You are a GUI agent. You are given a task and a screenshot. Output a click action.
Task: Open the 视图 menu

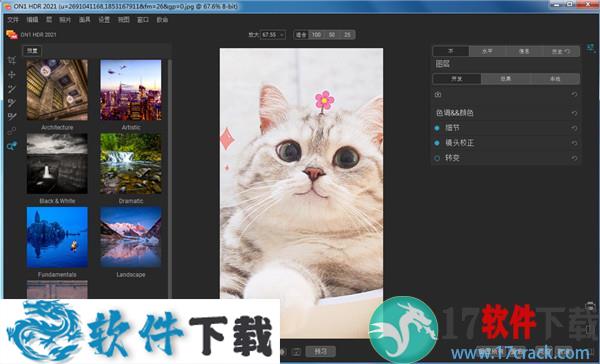click(x=123, y=20)
